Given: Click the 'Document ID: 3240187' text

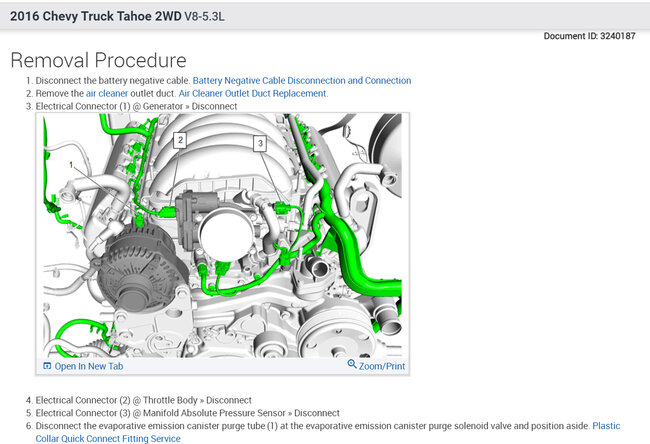Looking at the screenshot, I should (589, 36).
